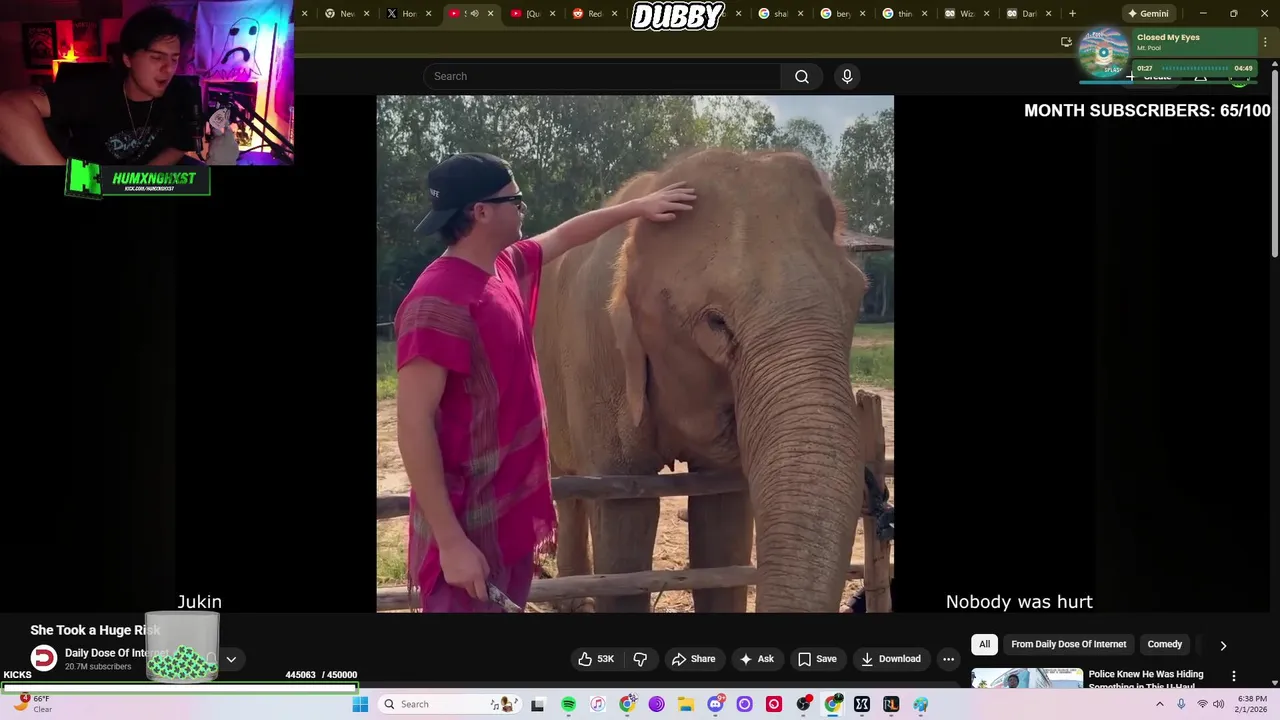1280x720 pixels.
Task: Open File Explorer from the taskbar
Action: point(686,704)
